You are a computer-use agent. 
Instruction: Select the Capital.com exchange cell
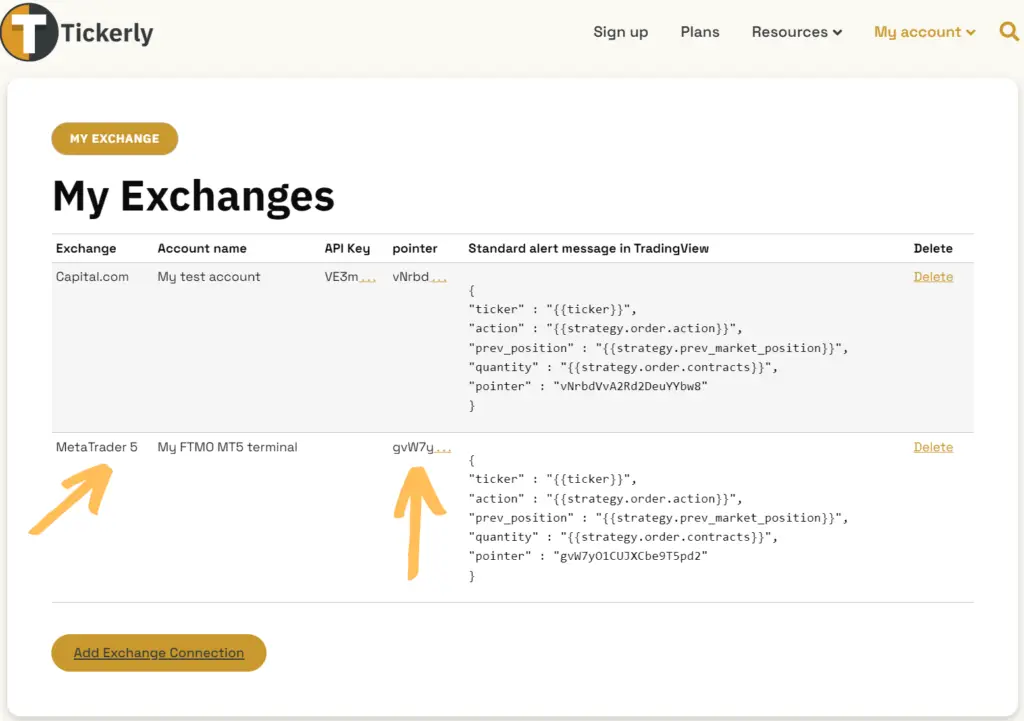(92, 276)
